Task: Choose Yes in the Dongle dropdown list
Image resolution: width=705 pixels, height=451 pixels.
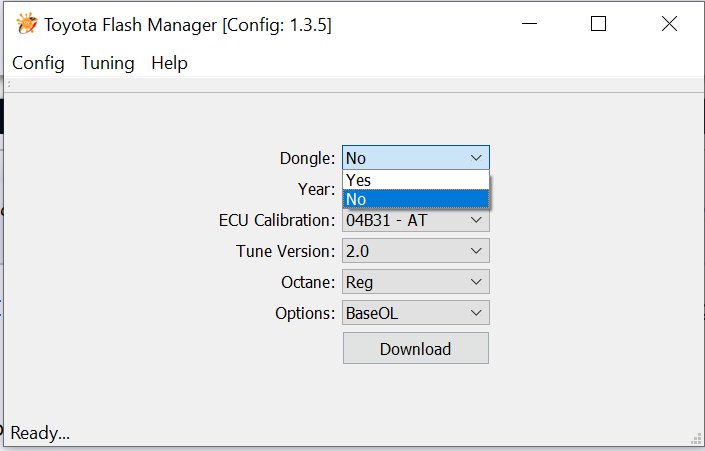Action: pyautogui.click(x=416, y=180)
